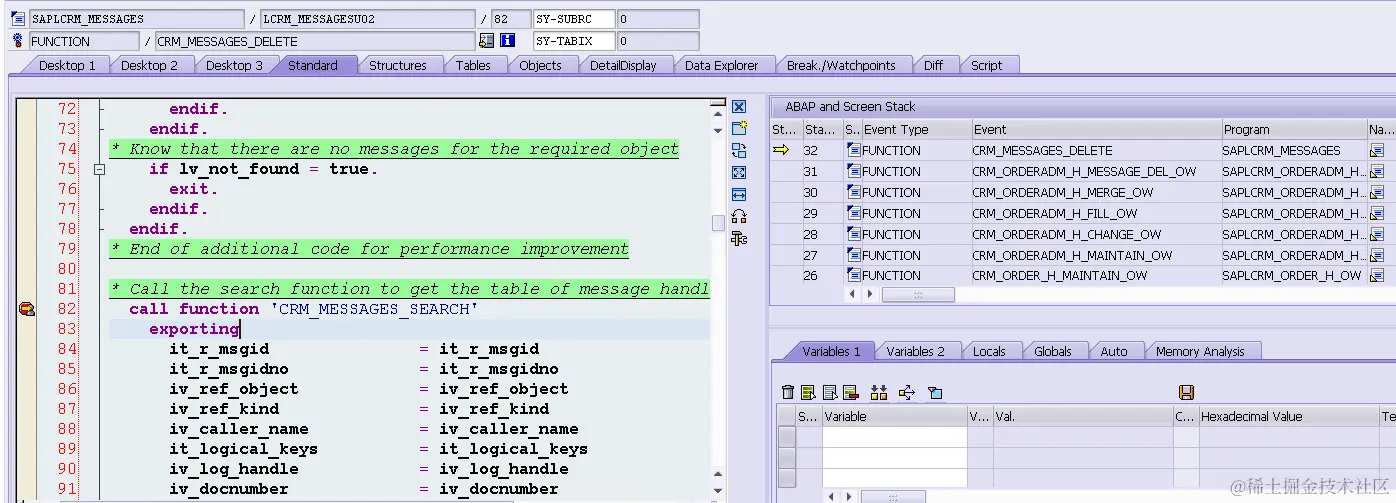This screenshot has width=1396, height=503.
Task: Click the first empty Variable input cell
Action: point(895,437)
